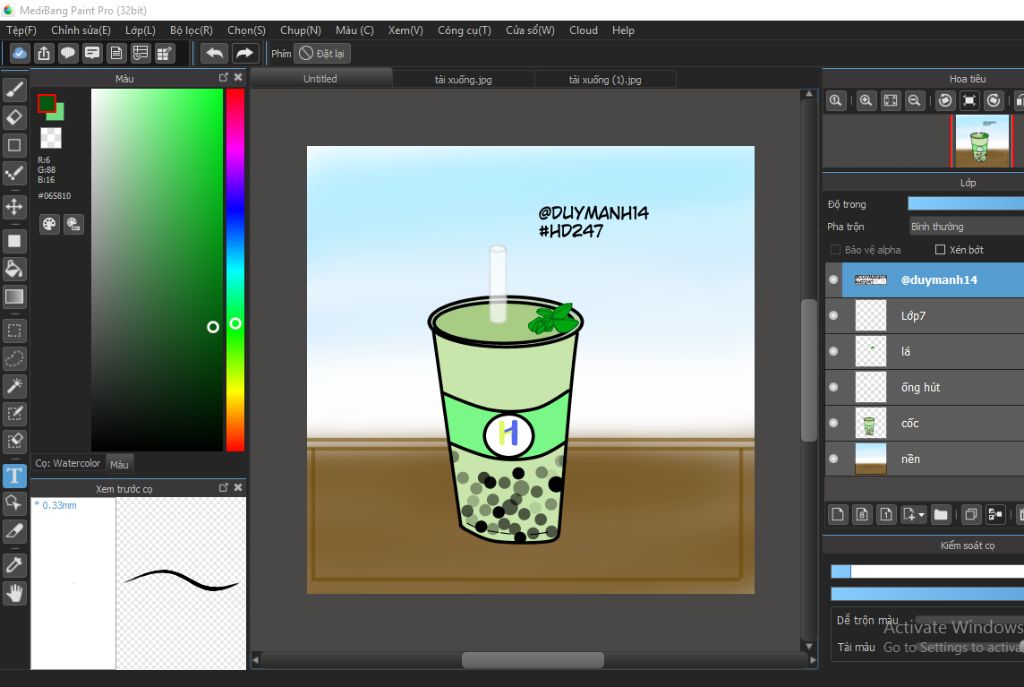Duplicate the current layer

tap(971, 515)
